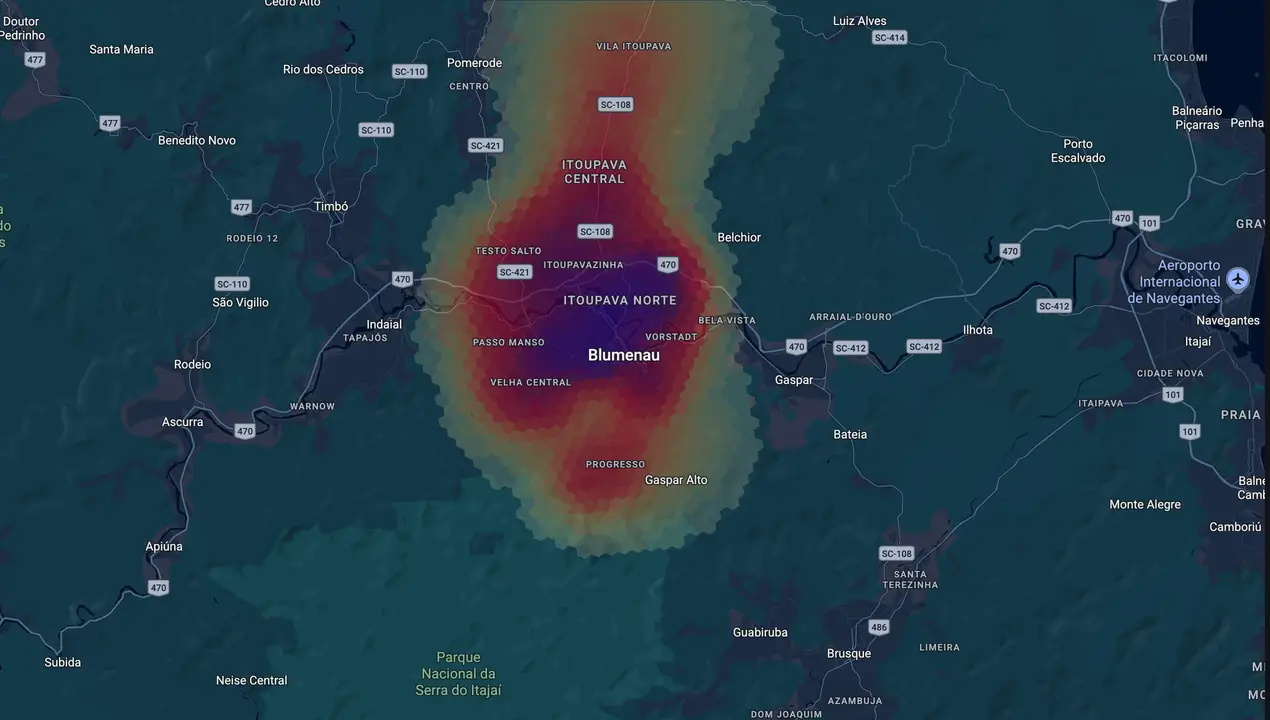The width and height of the screenshot is (1270, 720).
Task: Click the Brusque city label
Action: click(848, 653)
